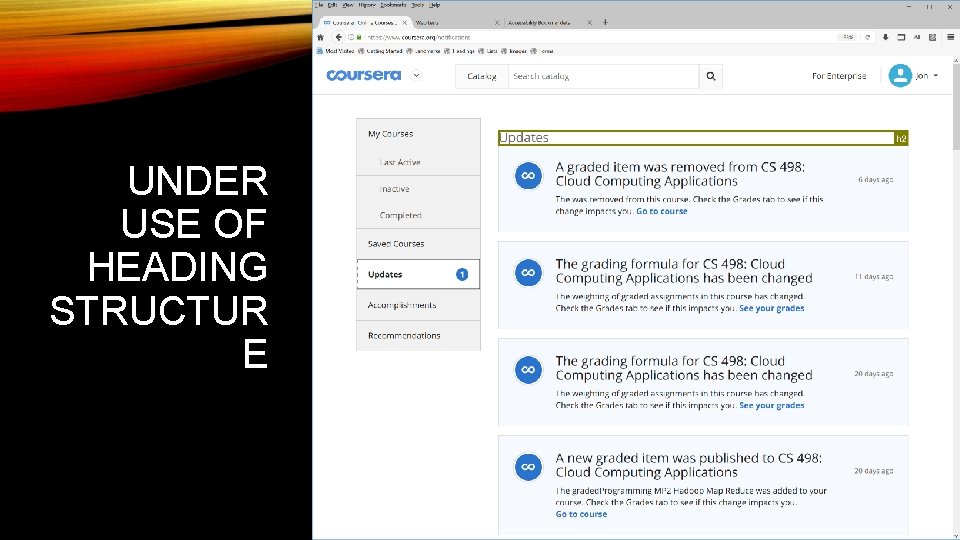The height and width of the screenshot is (540, 960).
Task: Open the Tools menu in Firefox
Action: click(418, 5)
